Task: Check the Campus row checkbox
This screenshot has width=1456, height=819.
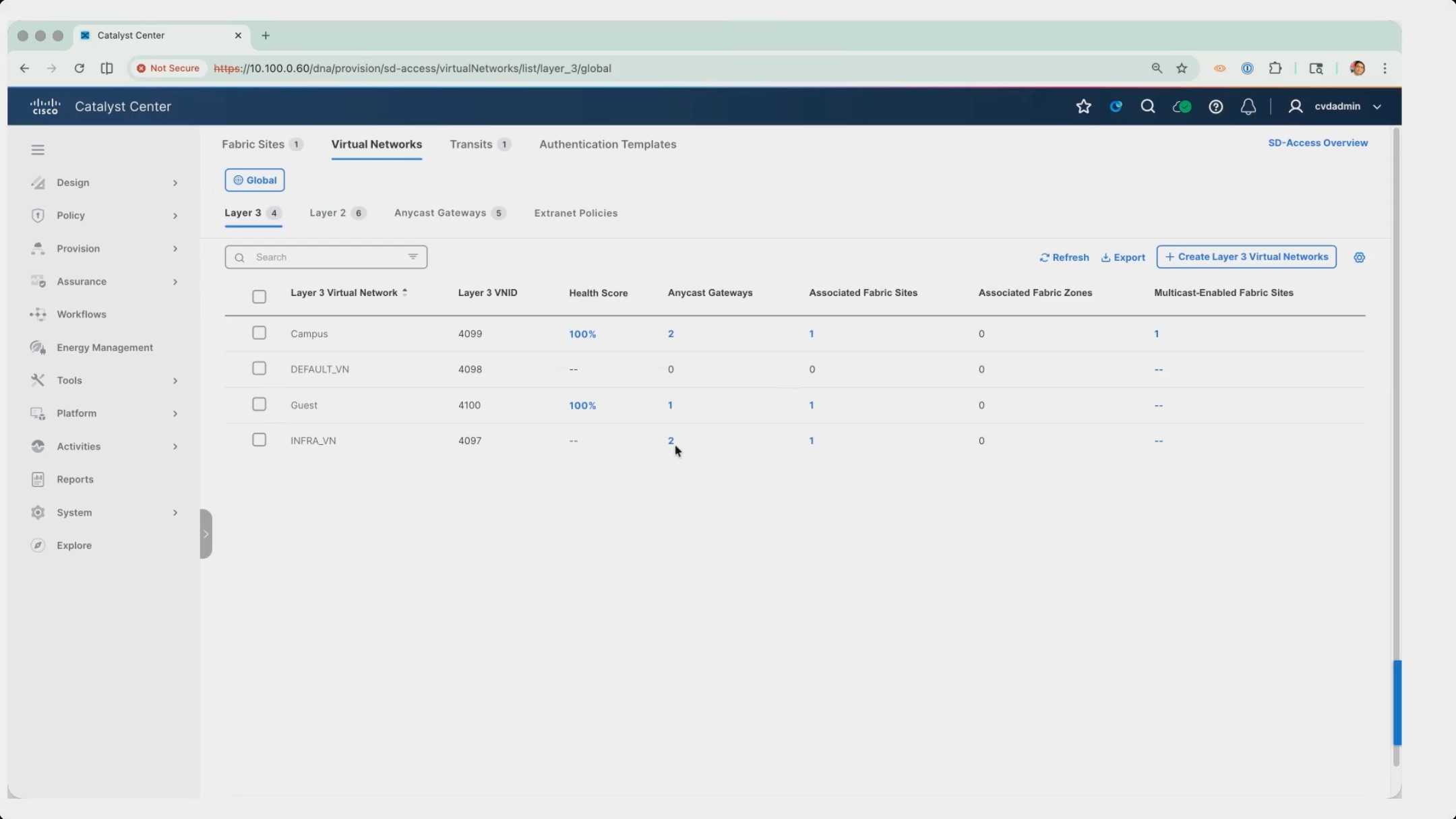Action: [x=259, y=333]
